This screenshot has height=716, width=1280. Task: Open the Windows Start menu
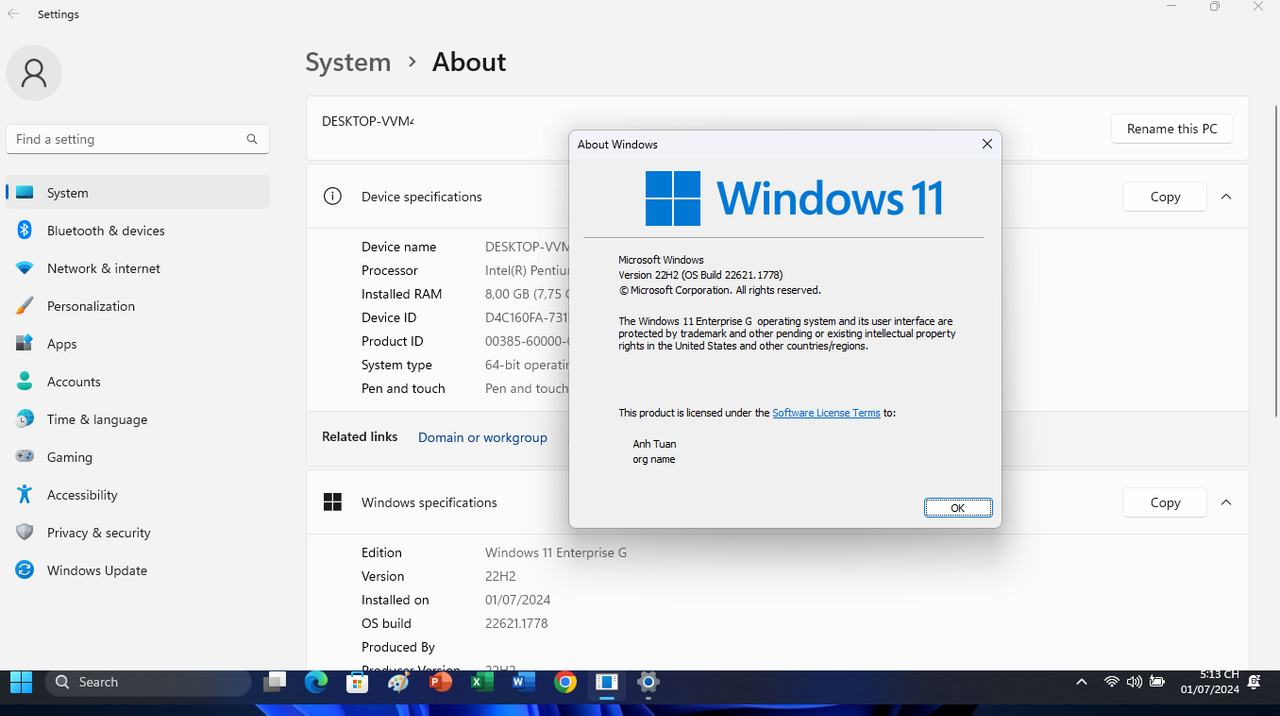click(21, 682)
